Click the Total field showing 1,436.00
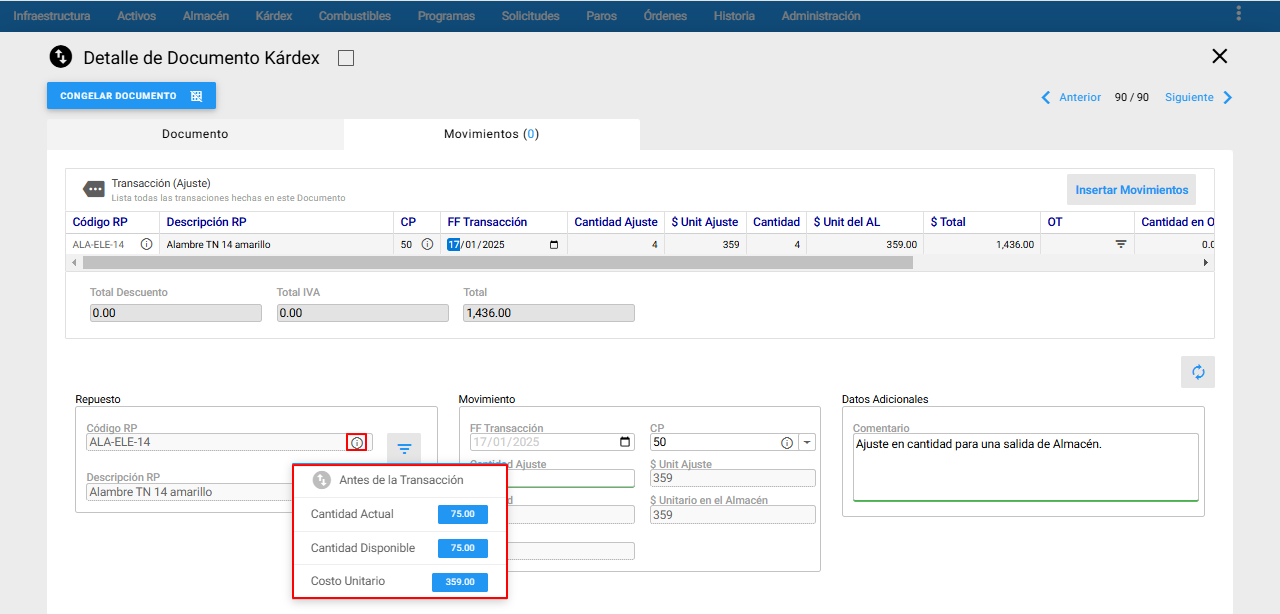 [548, 313]
